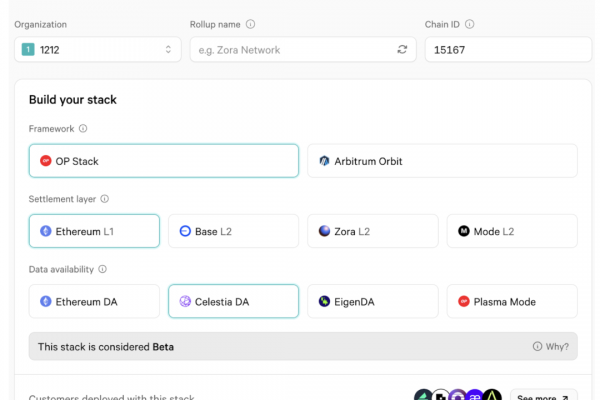Click the Chain ID field showing 15167
This screenshot has height=400, width=600.
coord(508,49)
